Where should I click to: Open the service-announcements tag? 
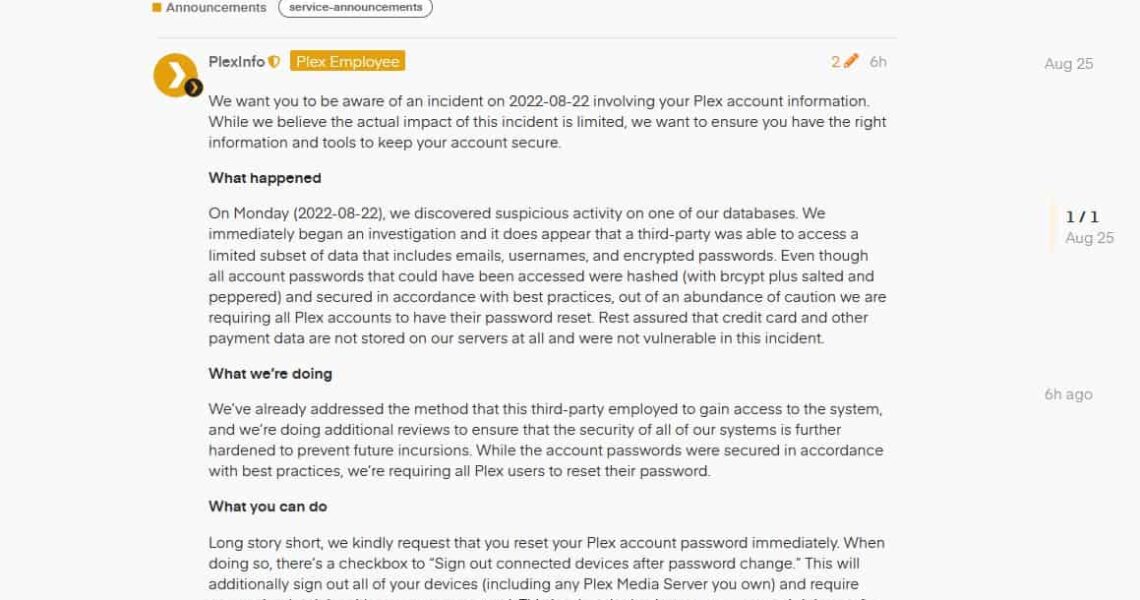(x=355, y=7)
